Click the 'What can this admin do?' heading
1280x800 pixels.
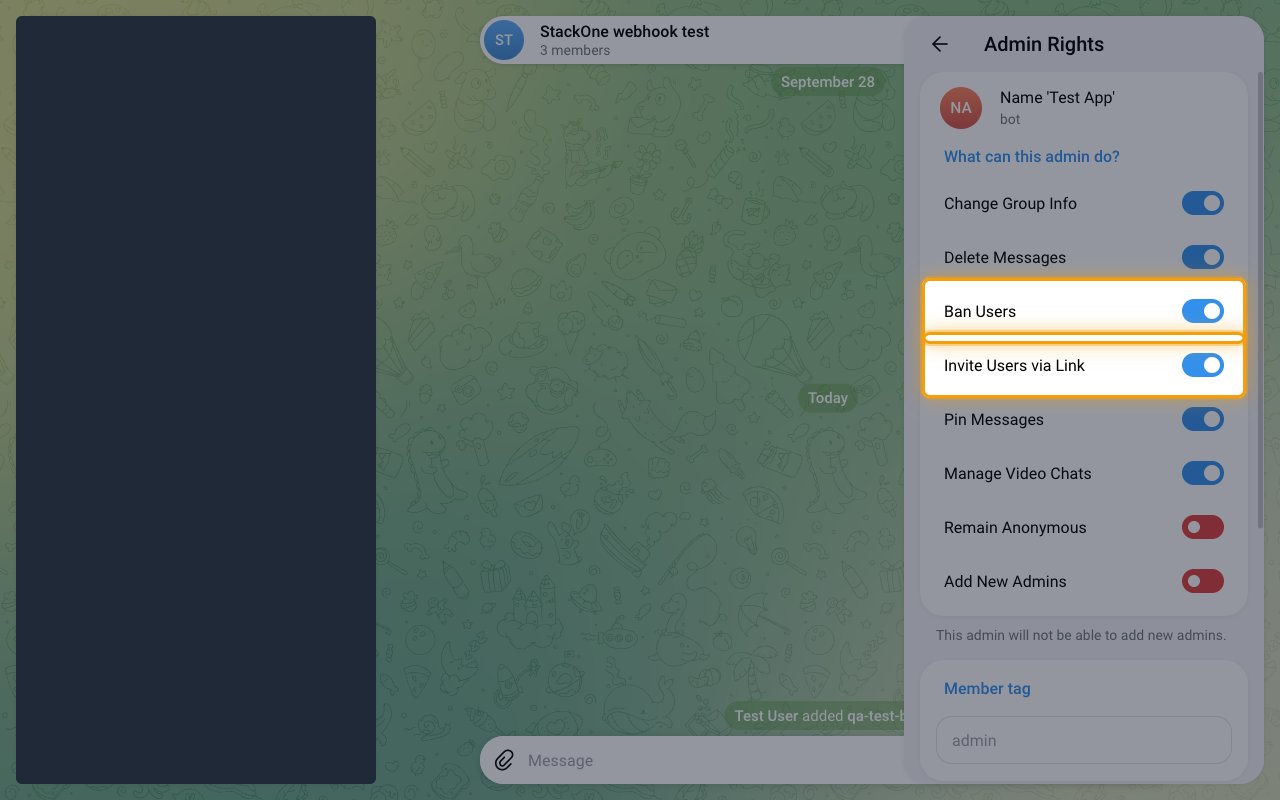(1032, 157)
